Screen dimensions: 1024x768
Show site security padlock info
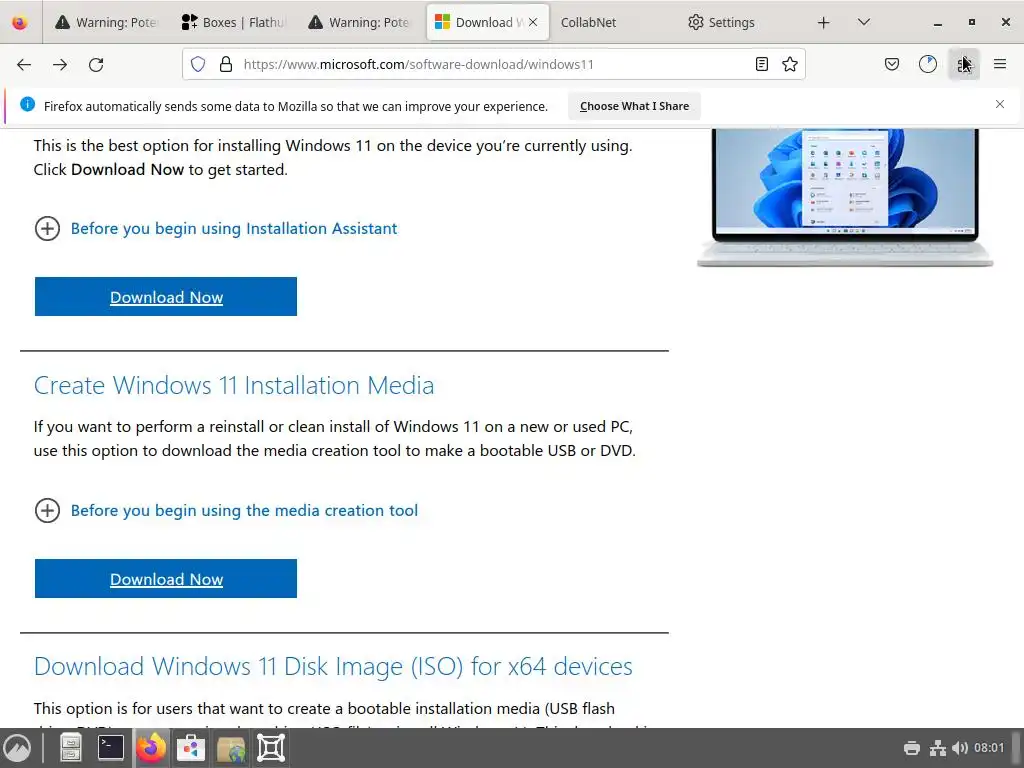[x=226, y=64]
